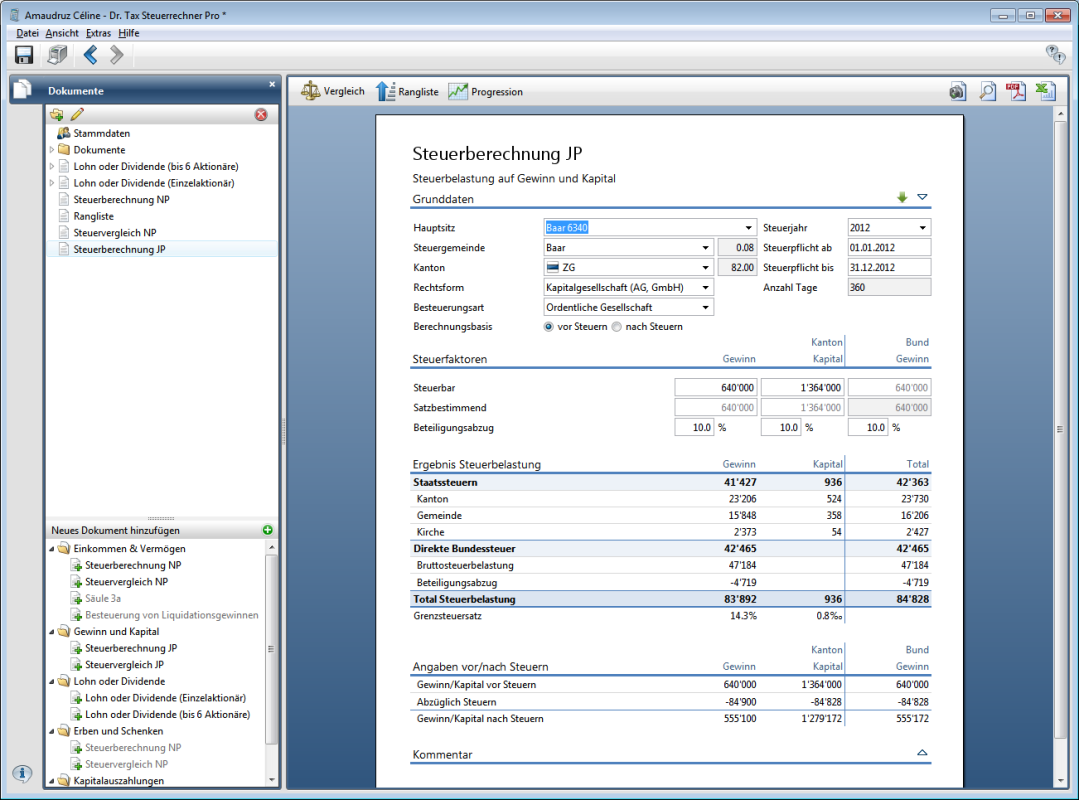Click the red delete circle icon

[261, 115]
